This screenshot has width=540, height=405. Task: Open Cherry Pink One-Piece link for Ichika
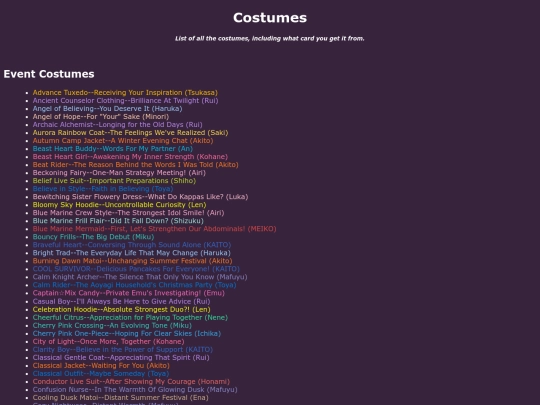127,333
